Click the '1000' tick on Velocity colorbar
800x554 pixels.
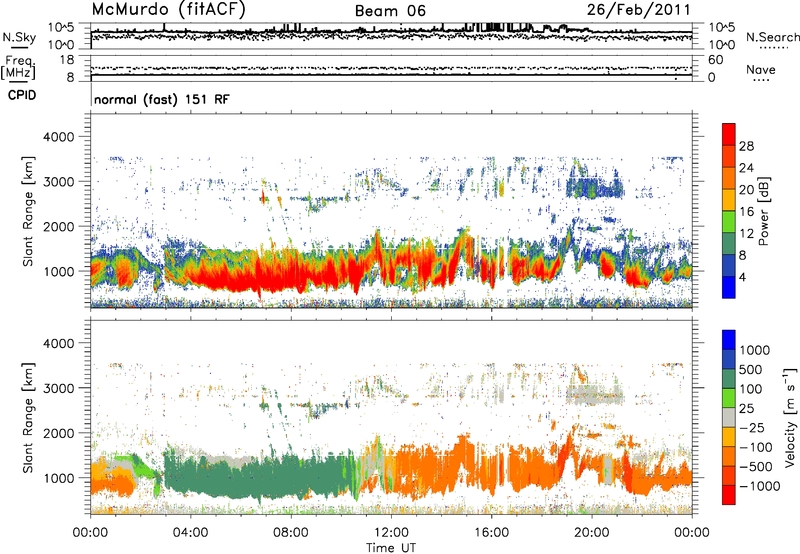[754, 350]
